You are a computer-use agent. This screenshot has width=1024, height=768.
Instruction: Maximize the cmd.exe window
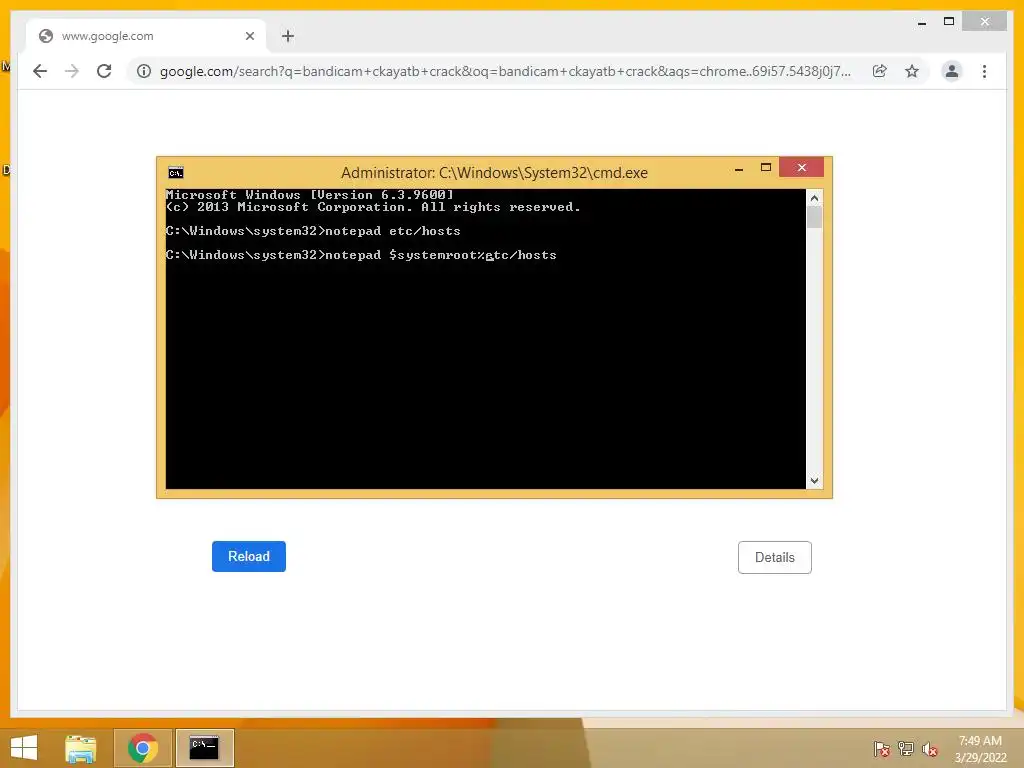[x=766, y=168]
